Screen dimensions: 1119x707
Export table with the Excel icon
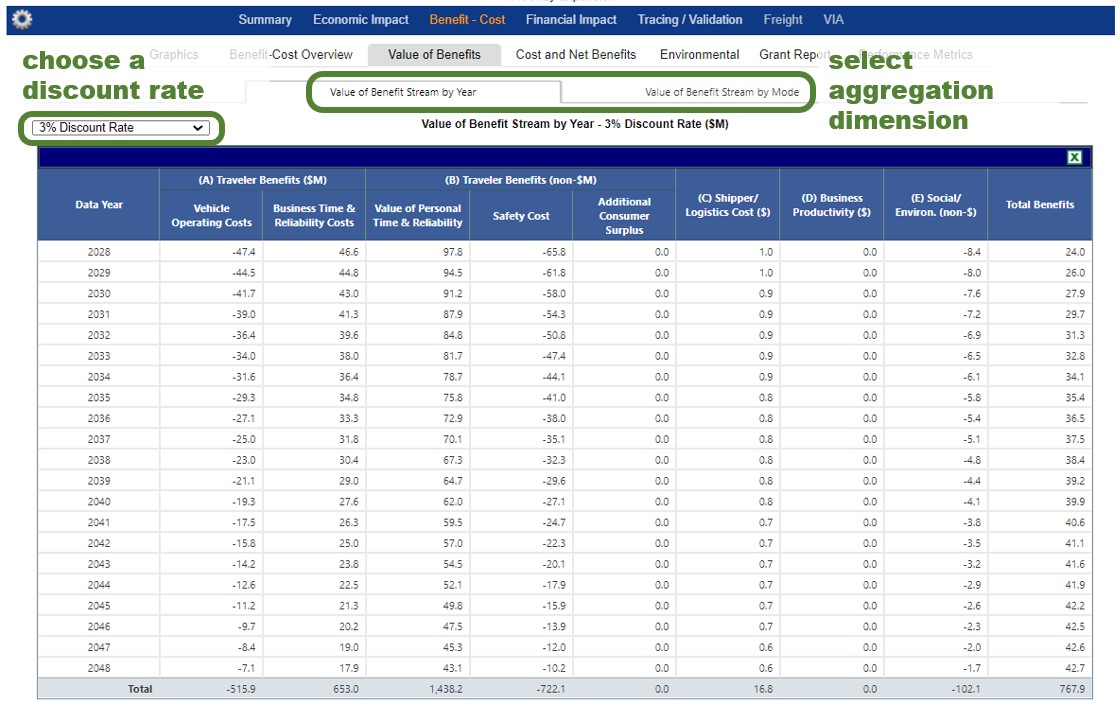(1074, 157)
